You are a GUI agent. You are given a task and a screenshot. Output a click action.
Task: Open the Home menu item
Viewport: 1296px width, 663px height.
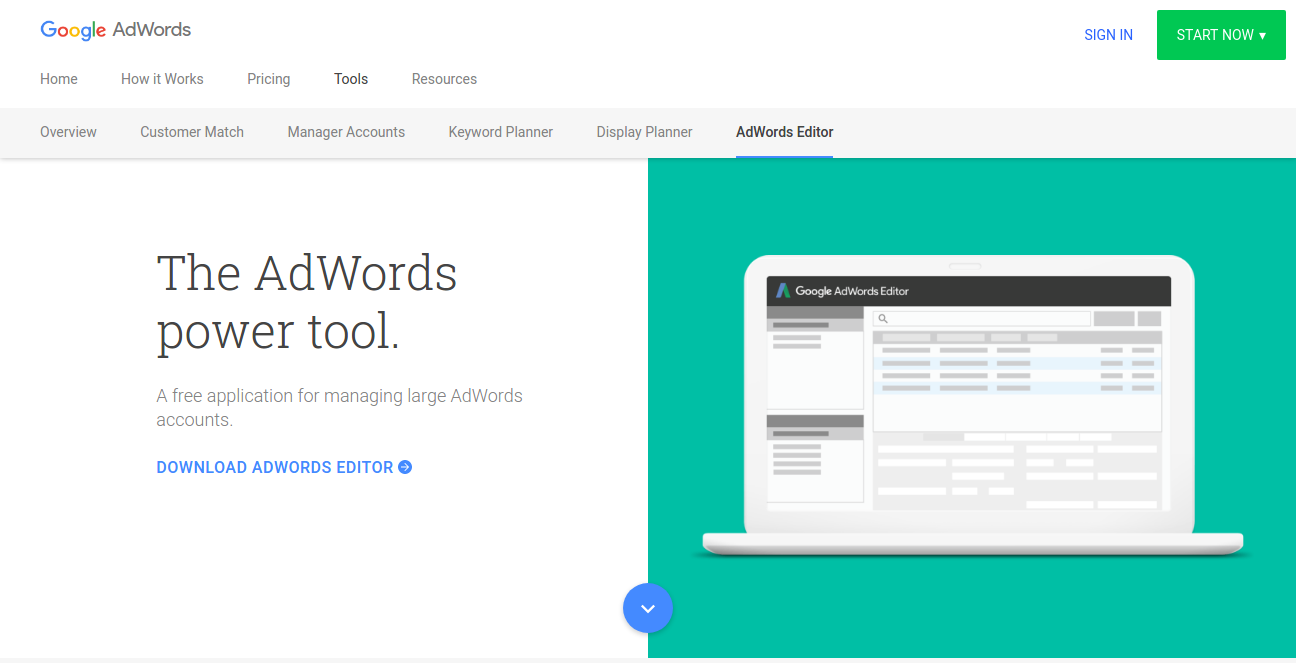(59, 79)
